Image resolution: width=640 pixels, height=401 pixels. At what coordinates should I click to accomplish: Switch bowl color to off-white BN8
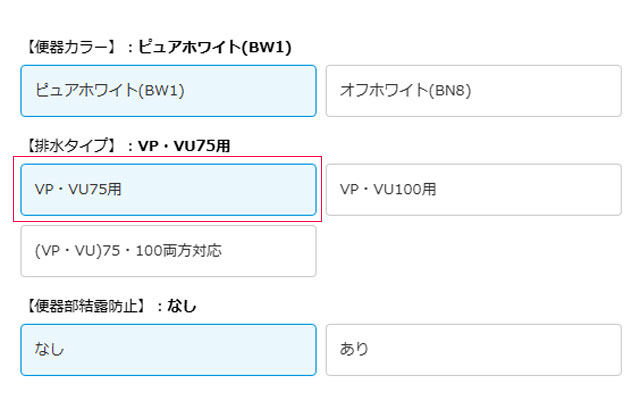(473, 91)
